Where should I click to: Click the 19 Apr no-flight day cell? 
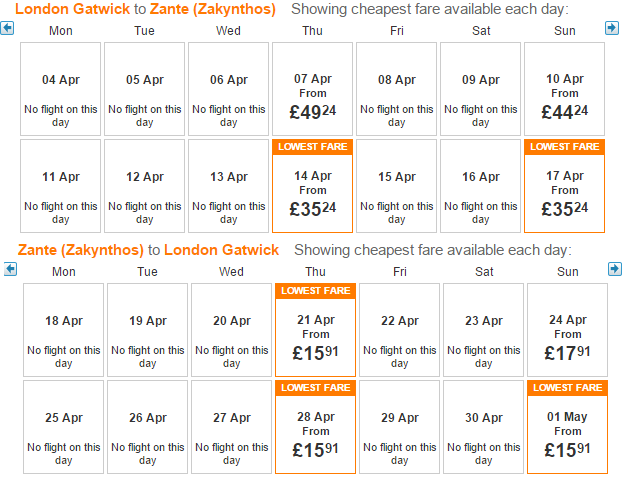[148, 330]
